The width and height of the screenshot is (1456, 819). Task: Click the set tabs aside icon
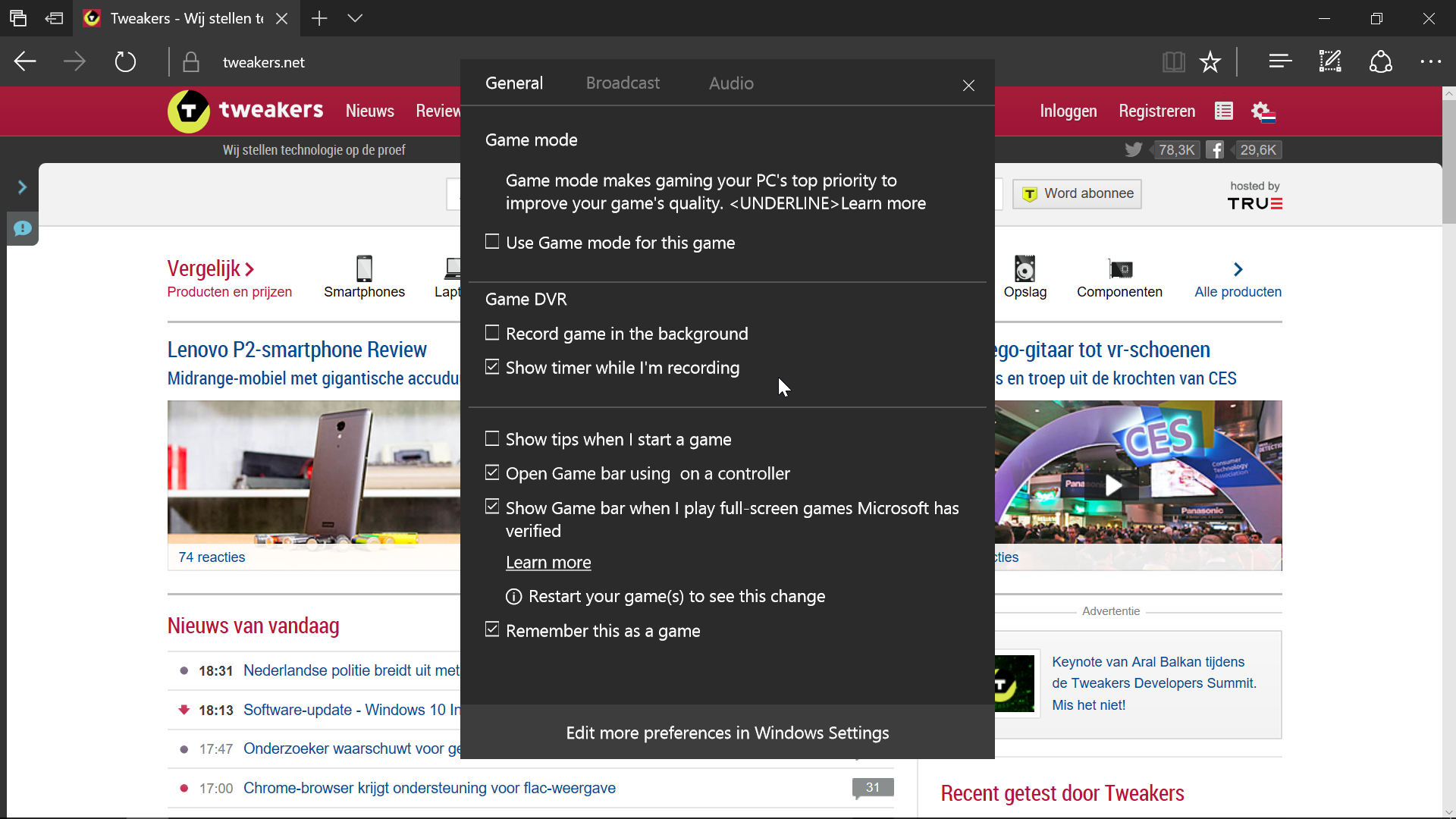point(55,18)
